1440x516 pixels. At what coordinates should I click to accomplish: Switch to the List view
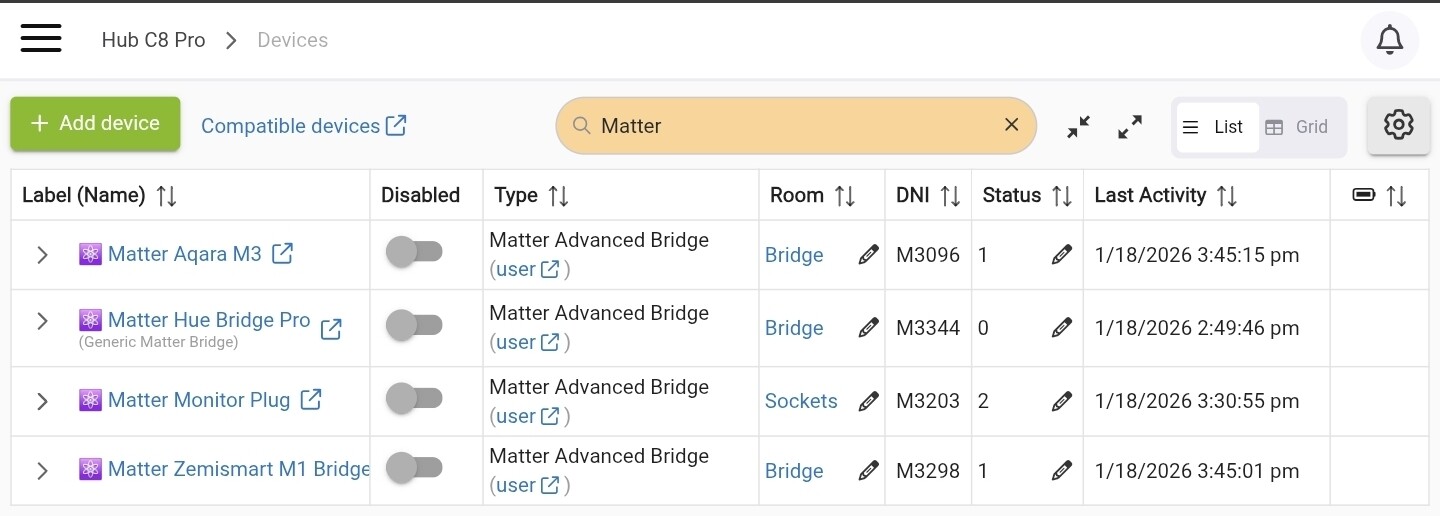(1216, 127)
